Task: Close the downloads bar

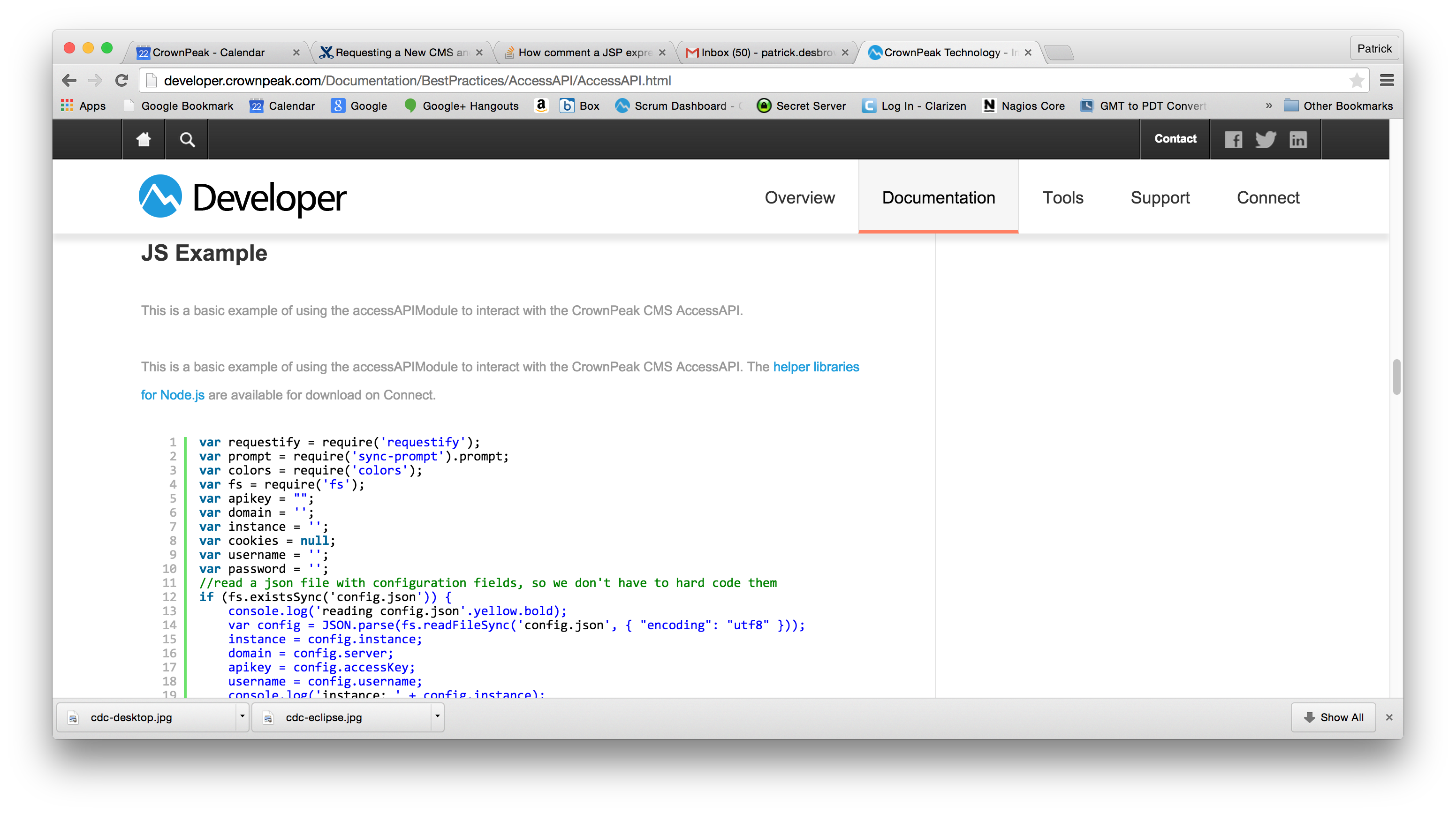Action: pyautogui.click(x=1389, y=717)
